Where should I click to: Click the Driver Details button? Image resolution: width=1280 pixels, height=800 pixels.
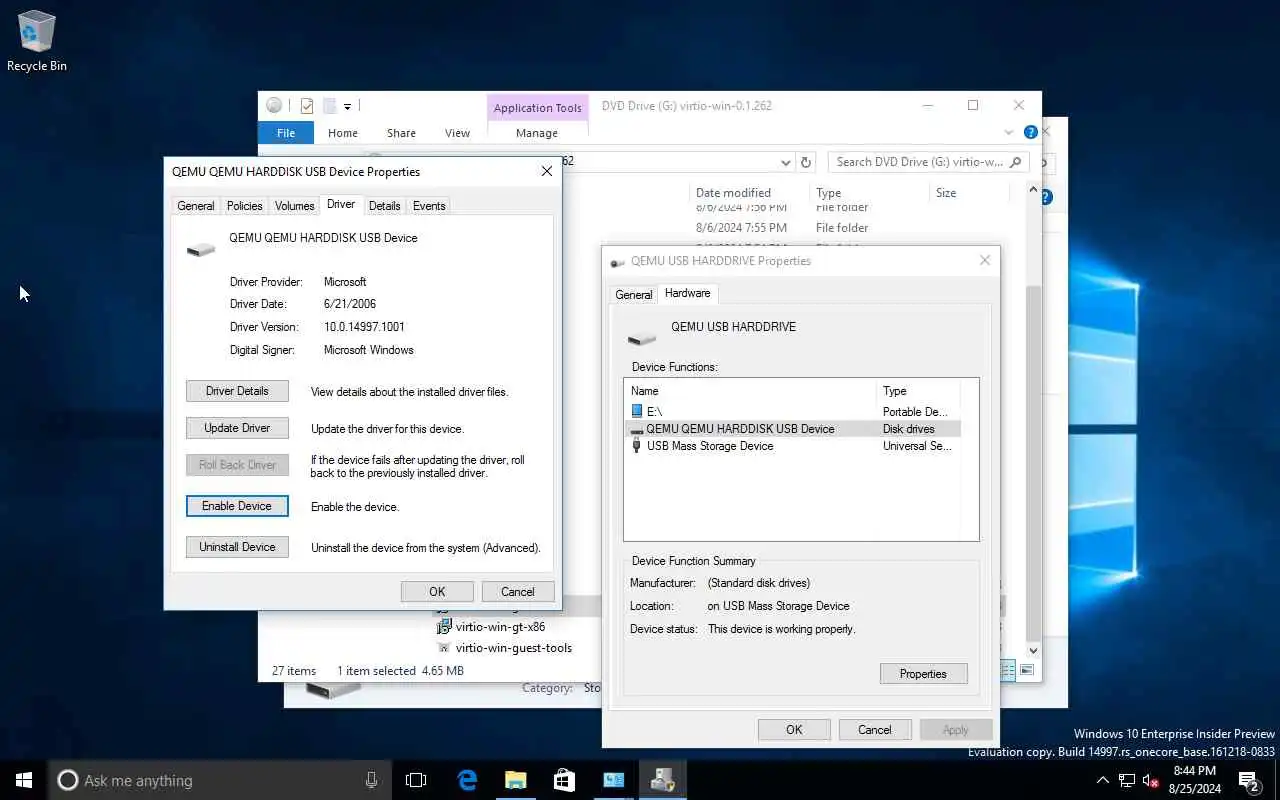[x=237, y=391]
